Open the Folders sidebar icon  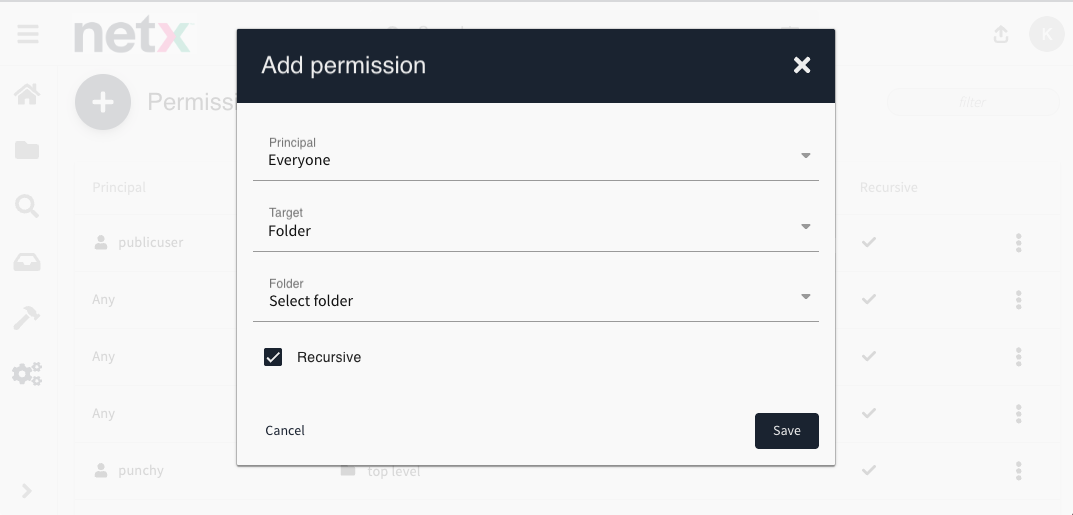pyautogui.click(x=27, y=150)
